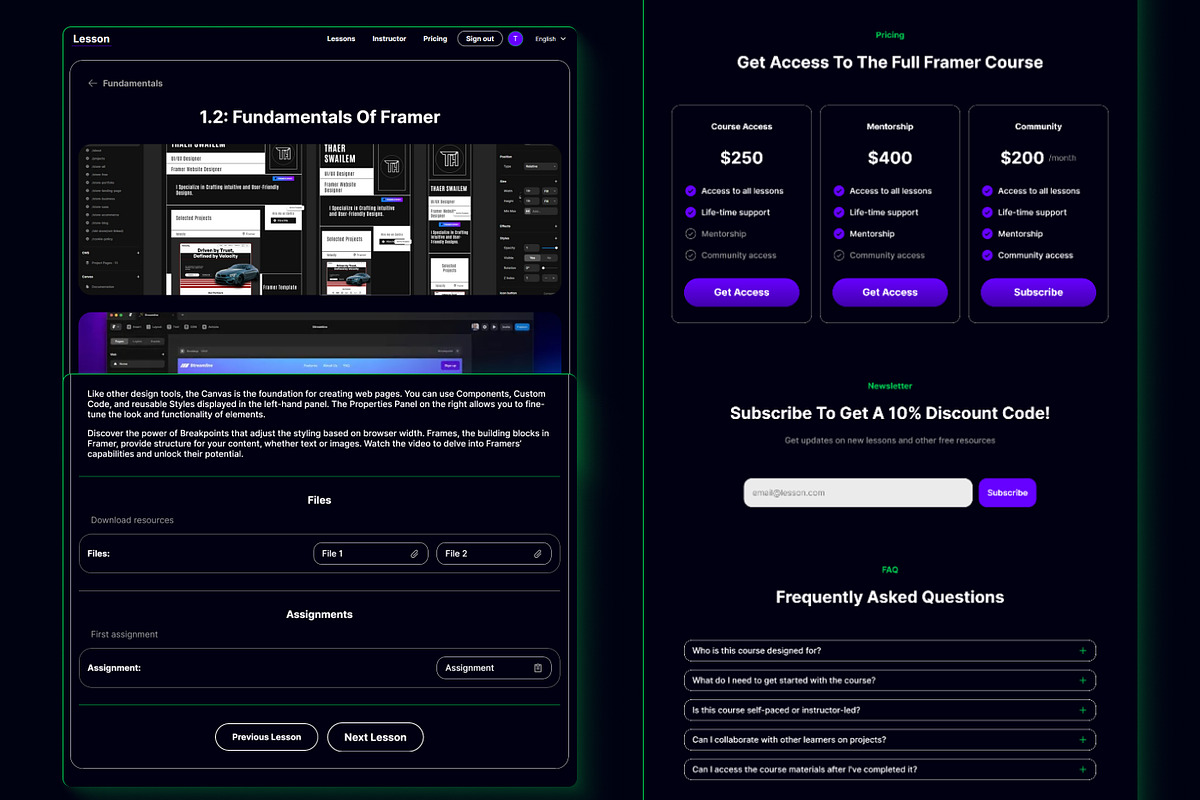Expand 'Who is this course designed for?'
Viewport: 1200px width, 800px height.
(x=890, y=651)
